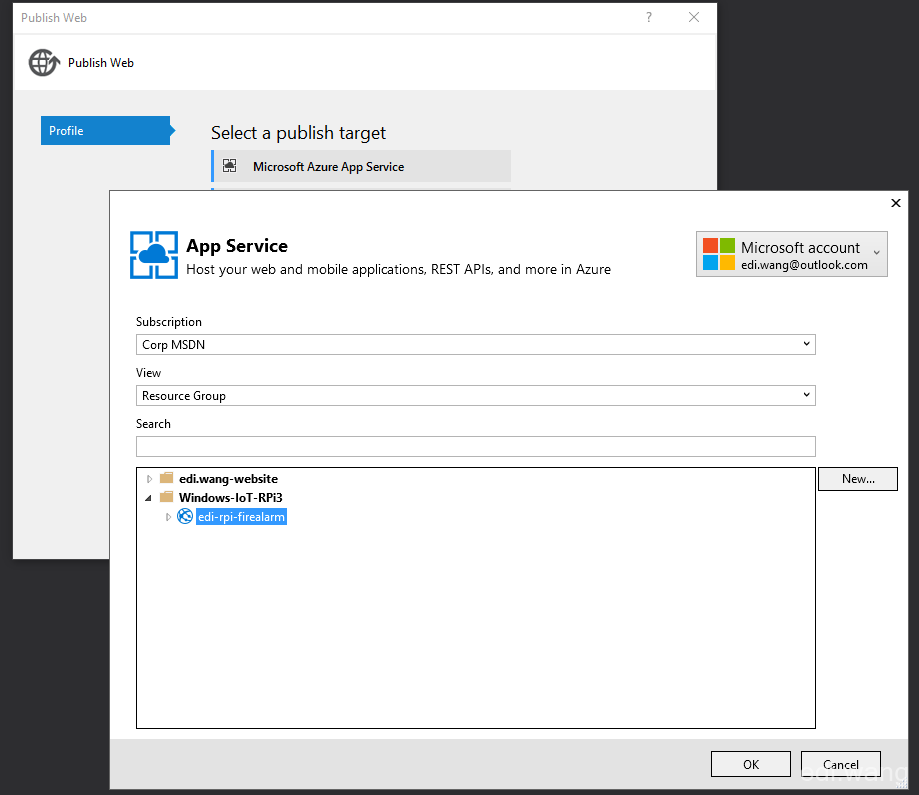Click the App Service cloud icon

(x=154, y=254)
